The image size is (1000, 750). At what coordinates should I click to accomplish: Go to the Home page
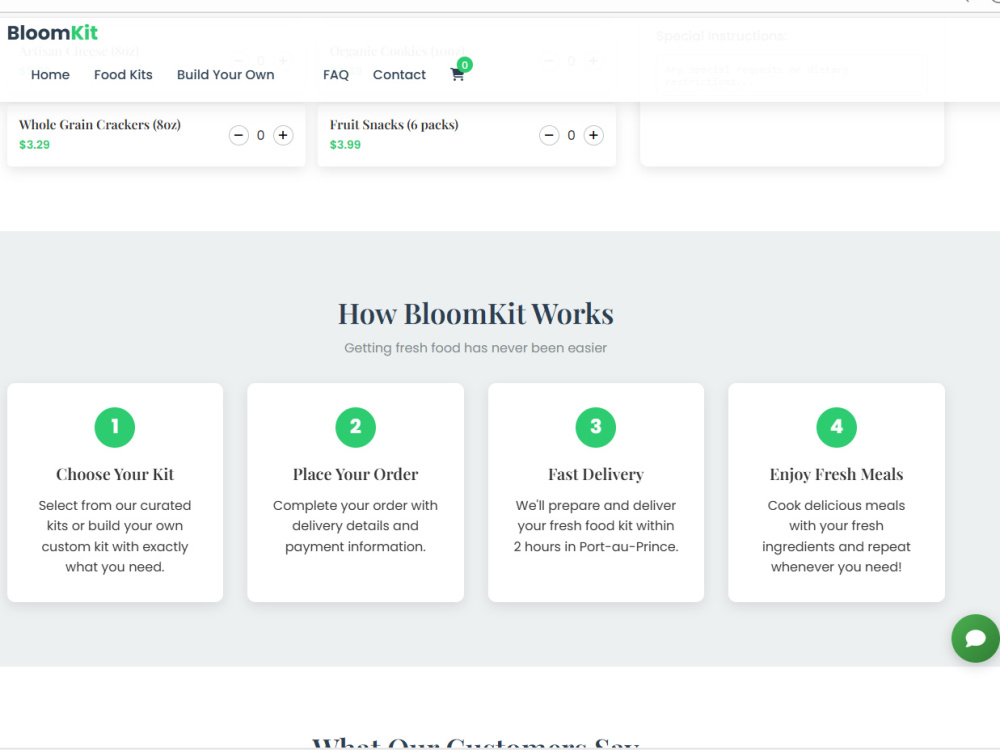point(50,75)
